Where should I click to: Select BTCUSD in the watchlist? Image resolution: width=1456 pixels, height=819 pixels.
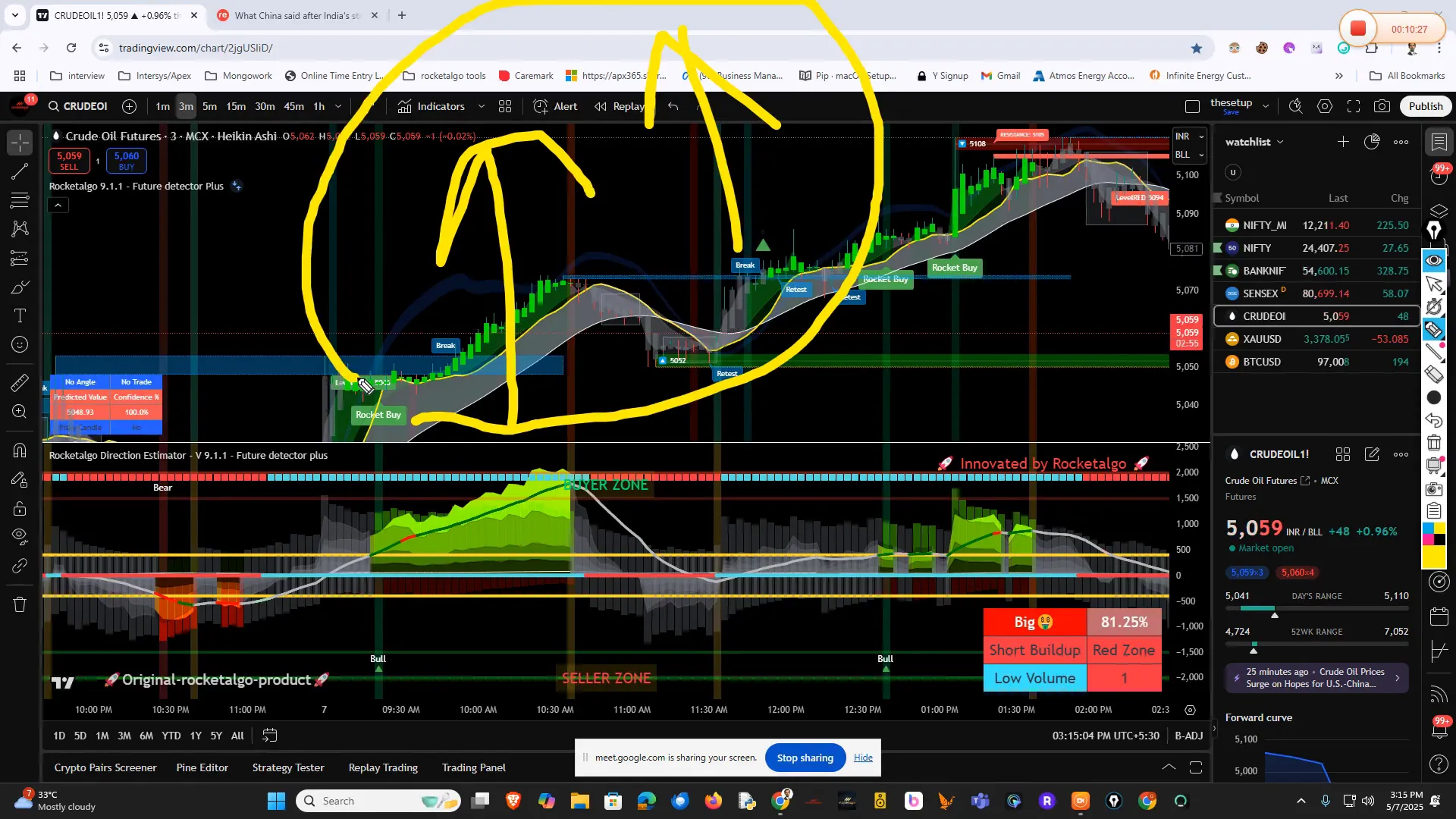1317,362
